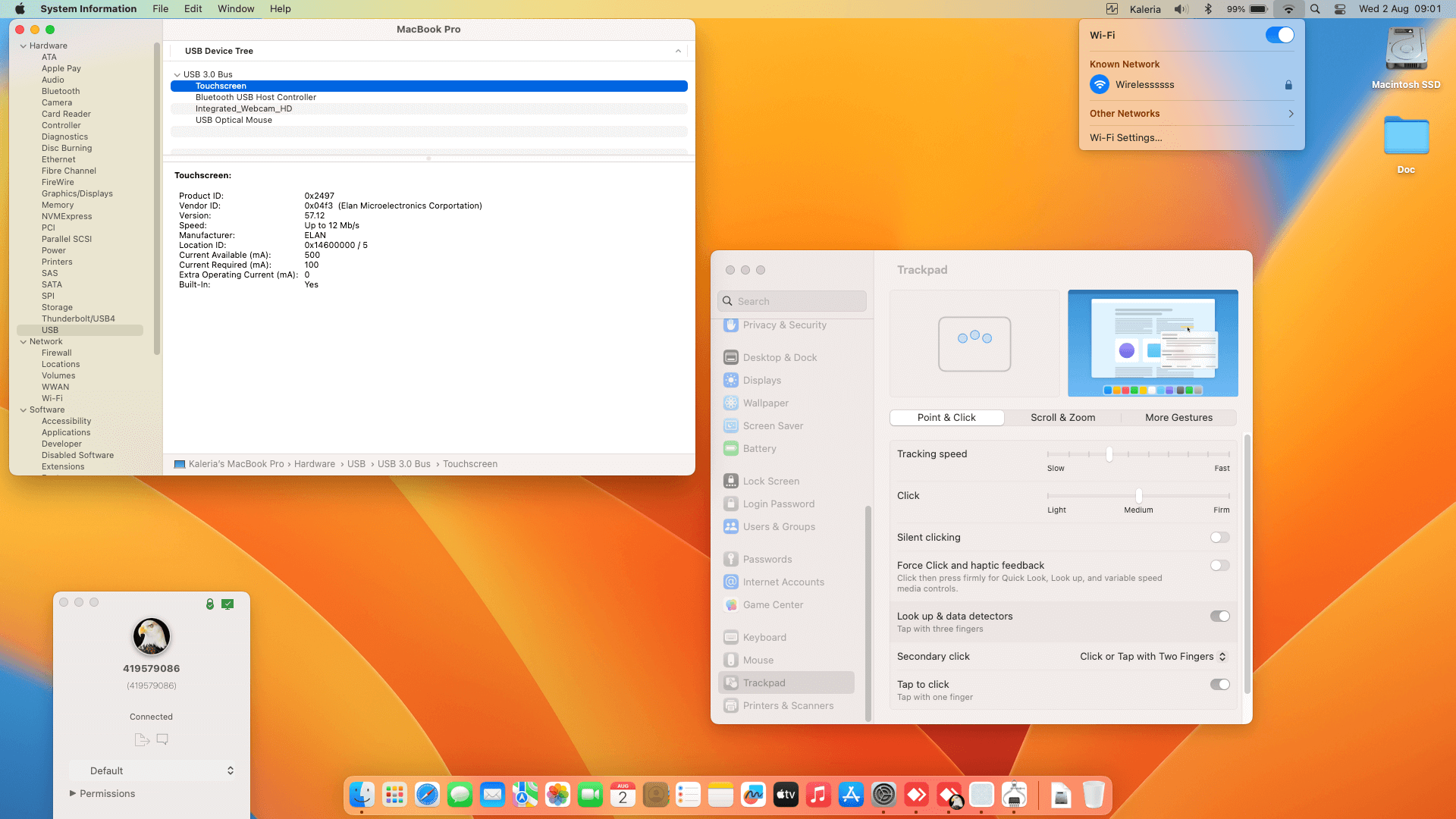The image size is (1456, 819).
Task: Click Wi-Fi Settings… link
Action: click(1125, 138)
